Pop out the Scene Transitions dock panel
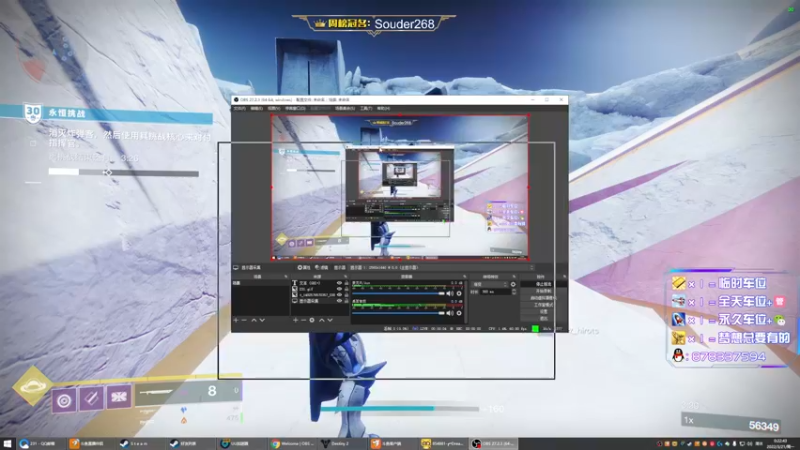 pyautogui.click(x=514, y=277)
